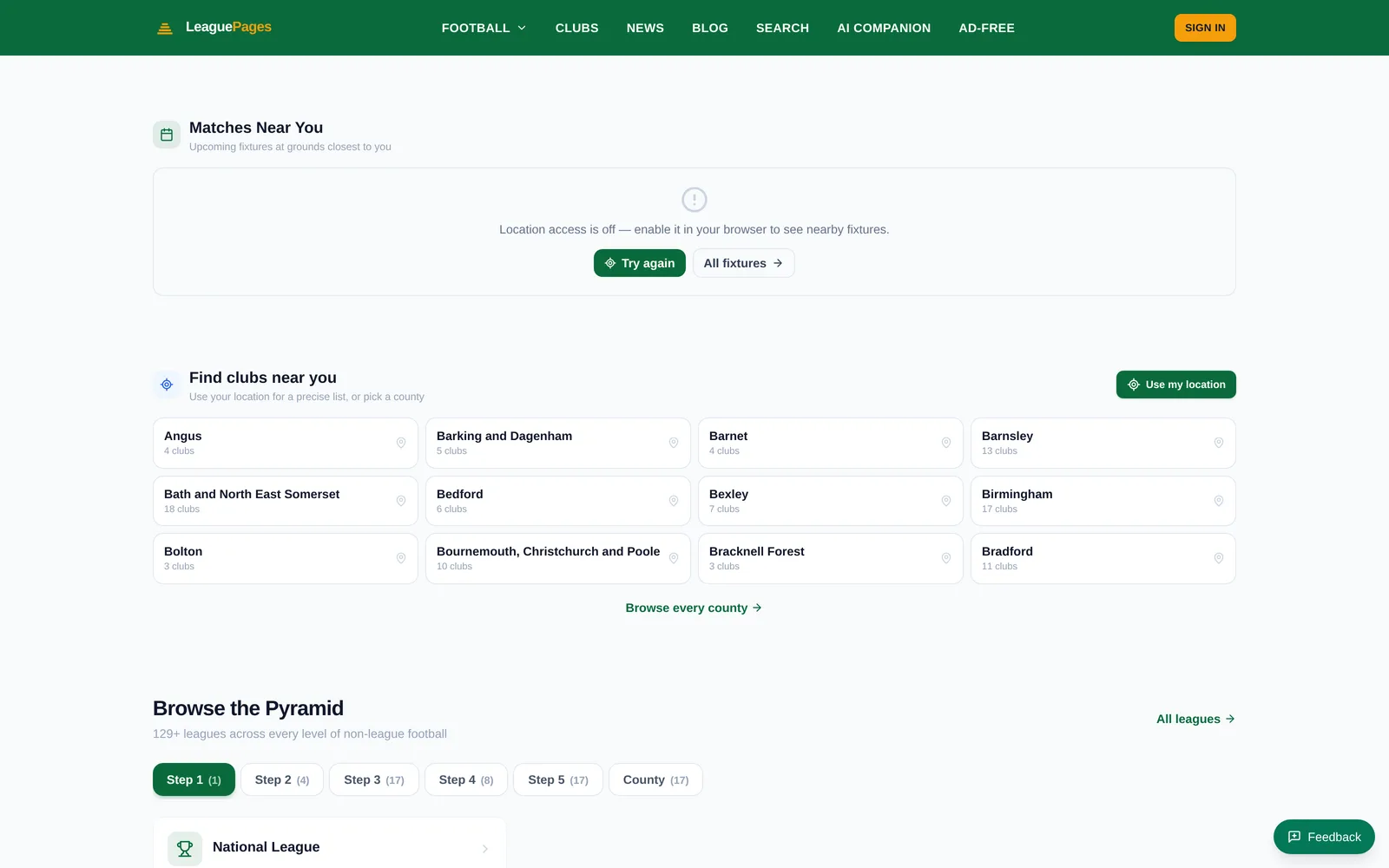Click the Use my location button
This screenshot has height=868, width=1389.
[1176, 385]
